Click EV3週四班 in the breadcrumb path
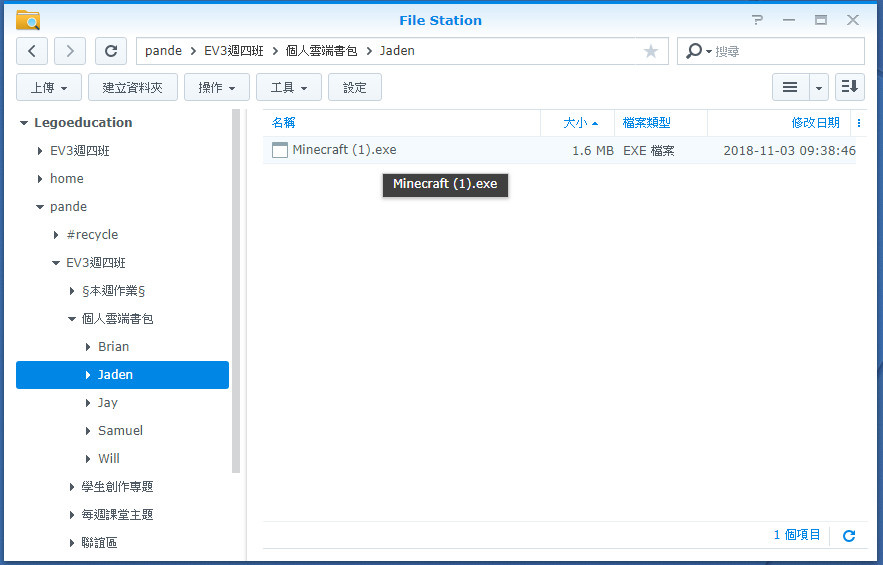The height and width of the screenshot is (565, 883). pos(234,51)
